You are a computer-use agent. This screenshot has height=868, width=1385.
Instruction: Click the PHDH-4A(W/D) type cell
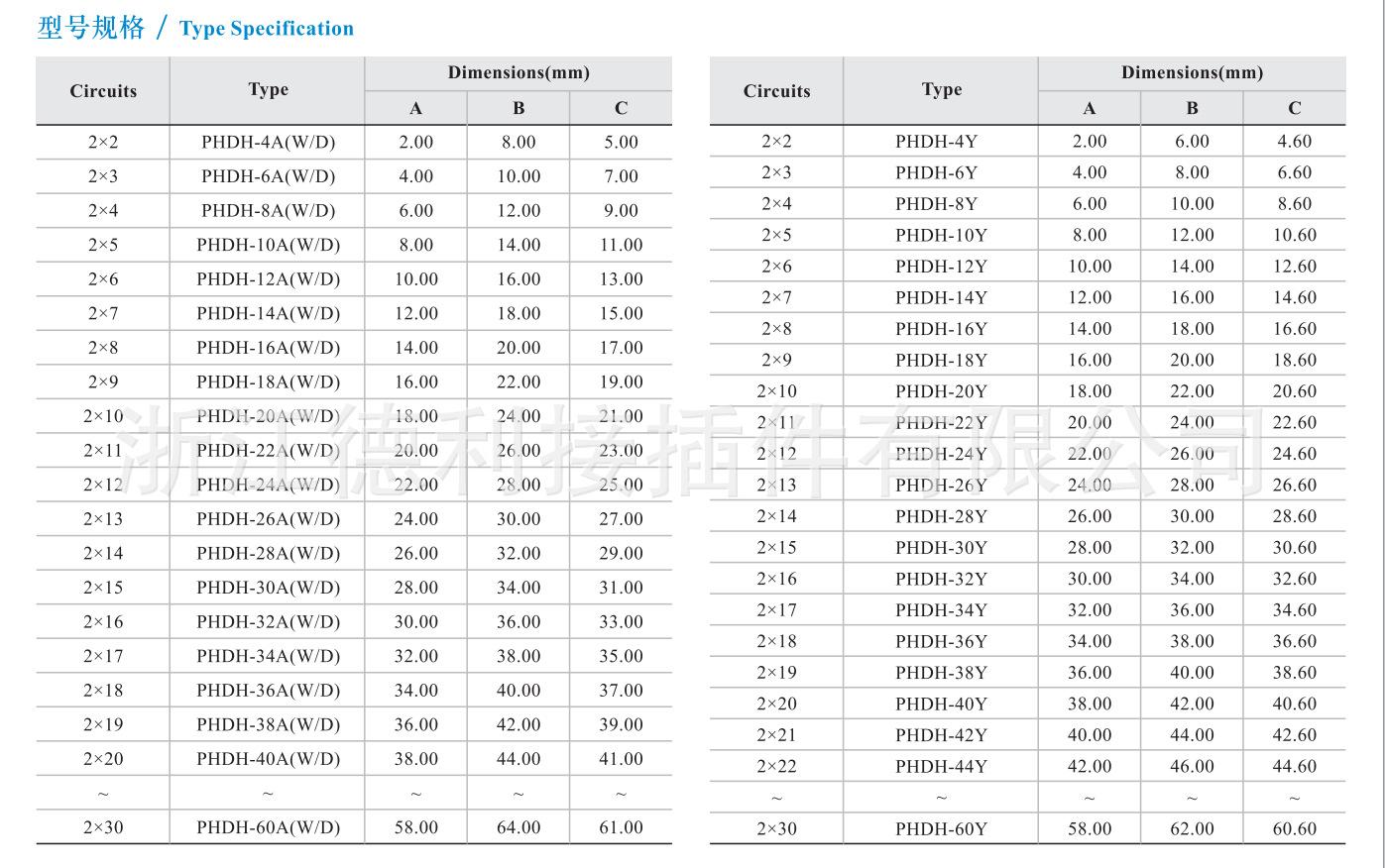tap(268, 142)
